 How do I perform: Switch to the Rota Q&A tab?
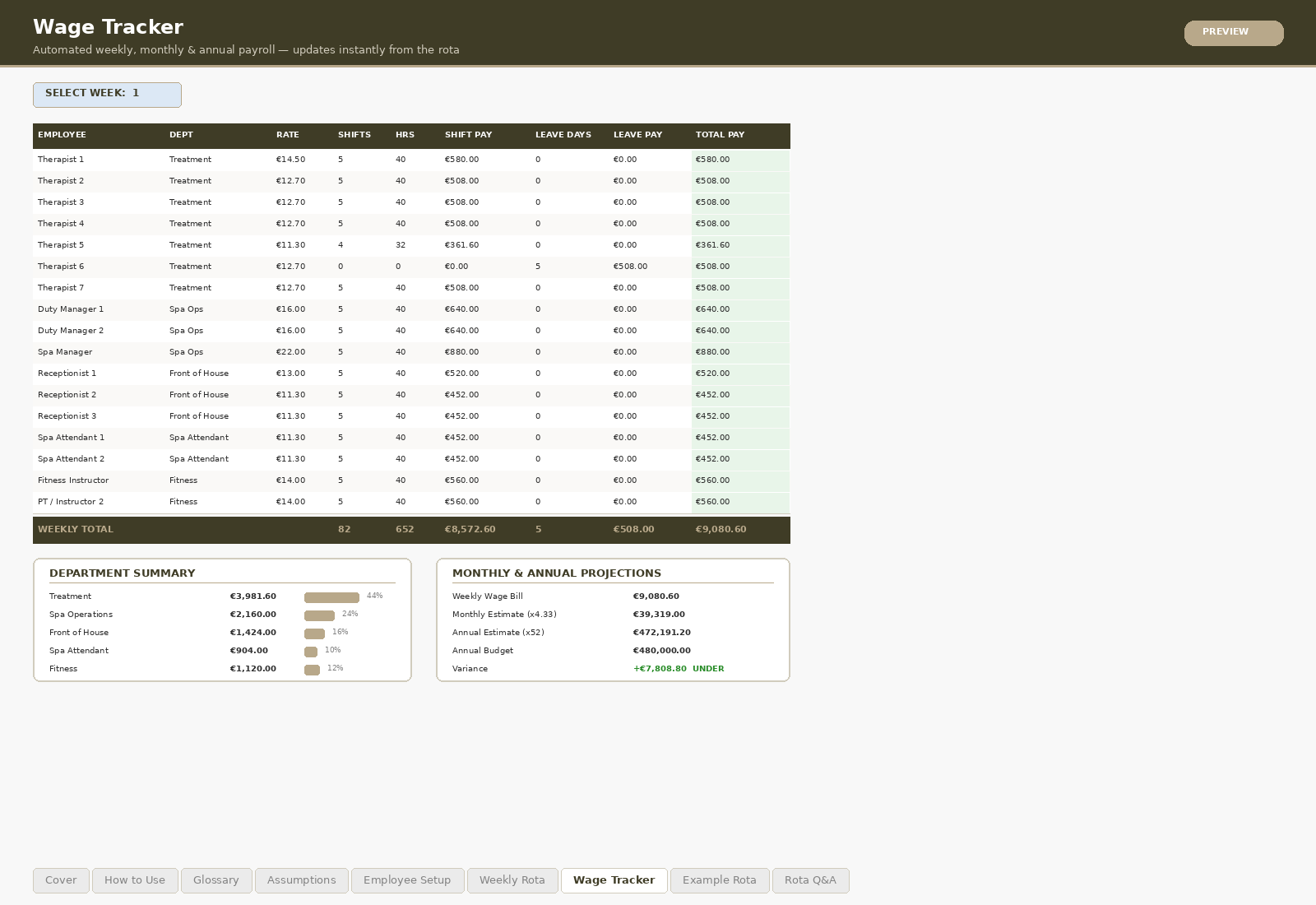coord(810,879)
